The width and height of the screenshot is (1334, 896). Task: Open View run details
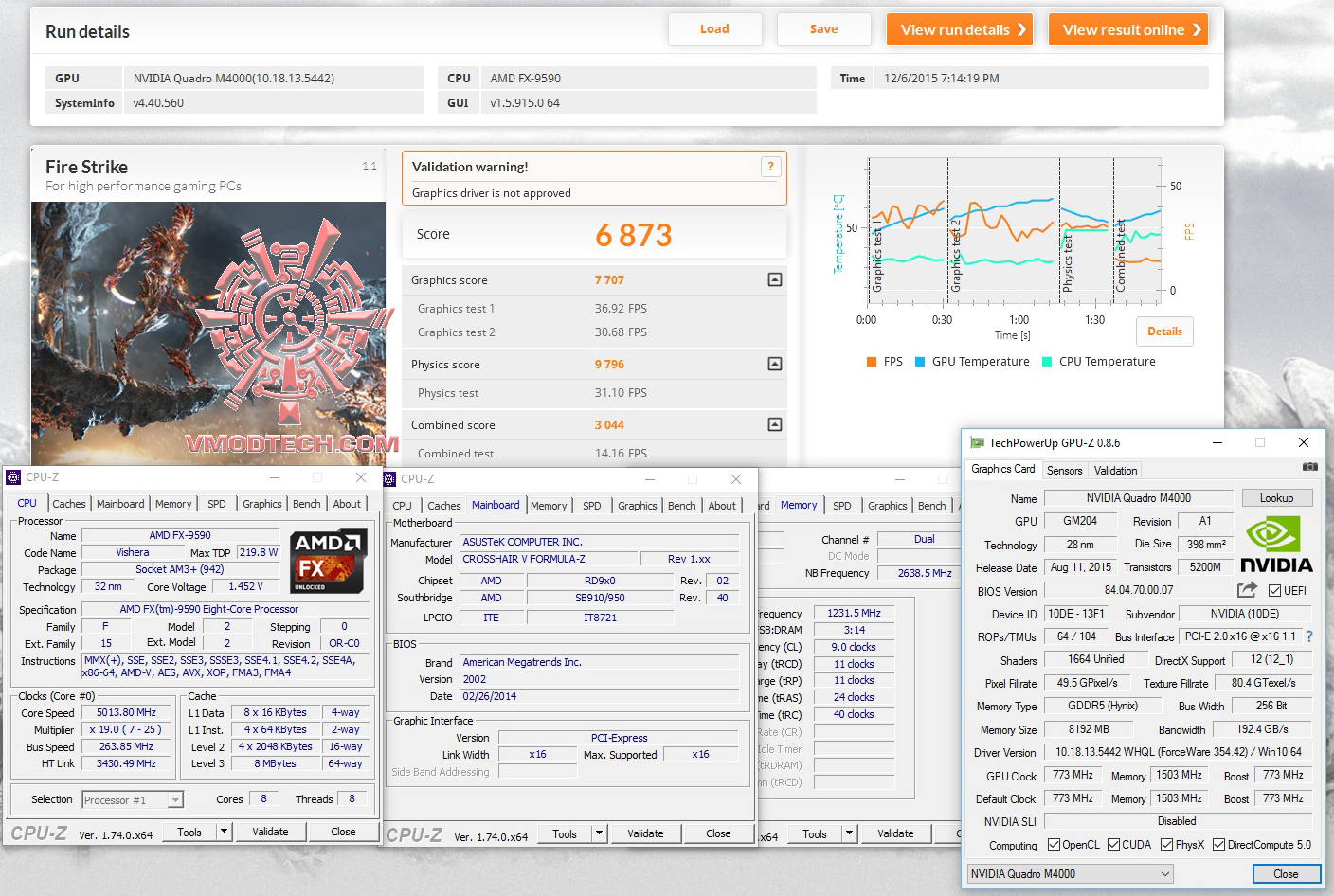(x=960, y=29)
